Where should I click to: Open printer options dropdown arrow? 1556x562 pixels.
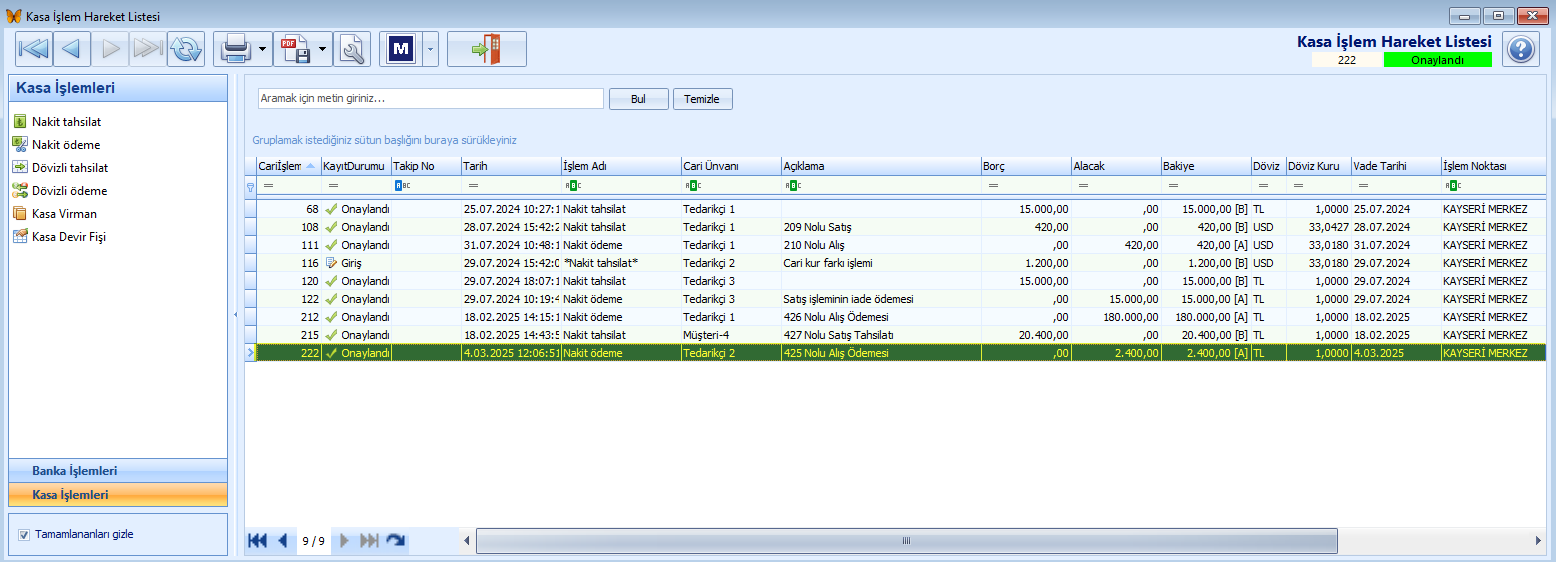pos(263,48)
